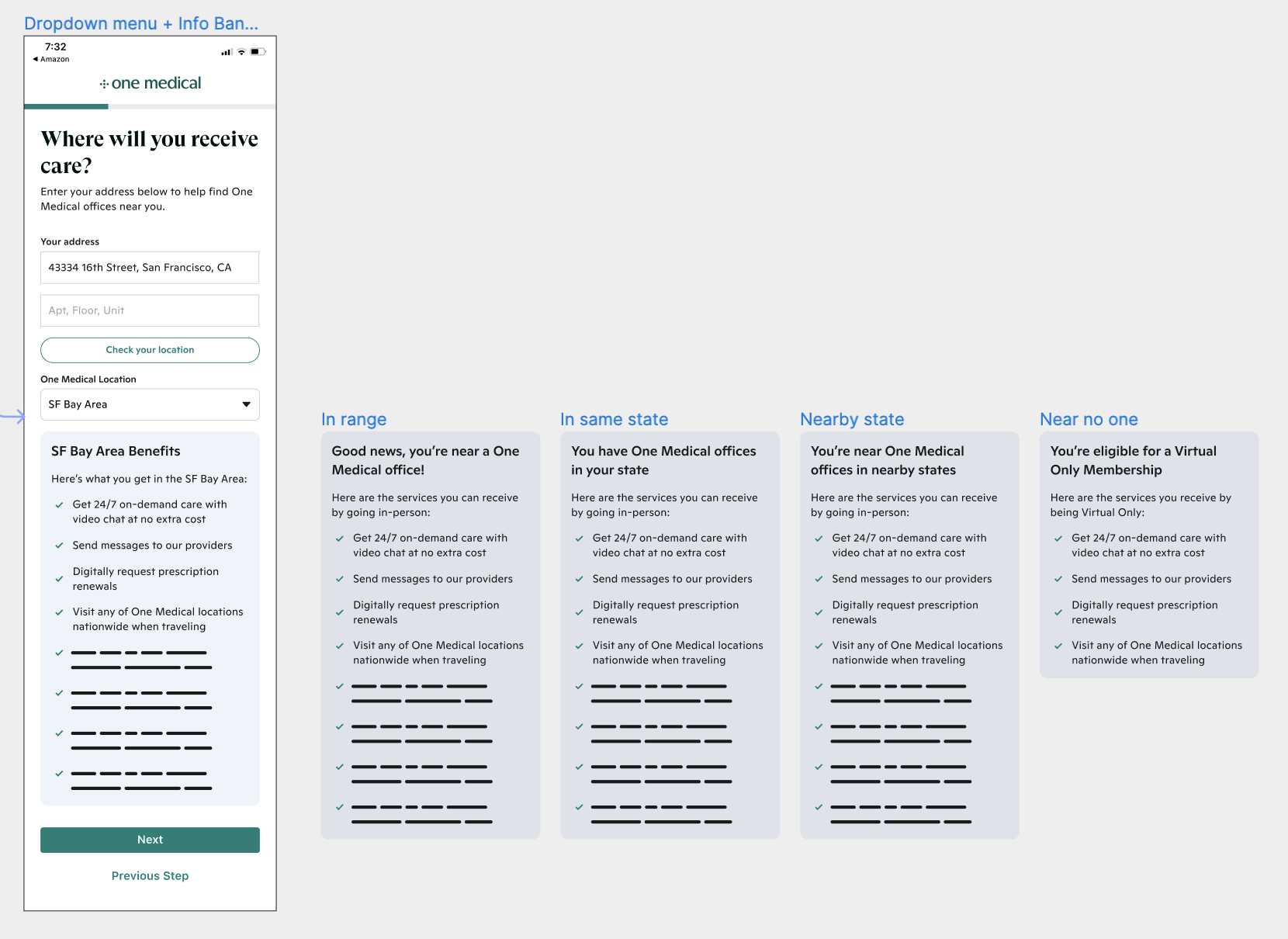Screen dimensions: 1288x939
Task: Tap the Amazon back arrow in status bar
Action: (51, 59)
